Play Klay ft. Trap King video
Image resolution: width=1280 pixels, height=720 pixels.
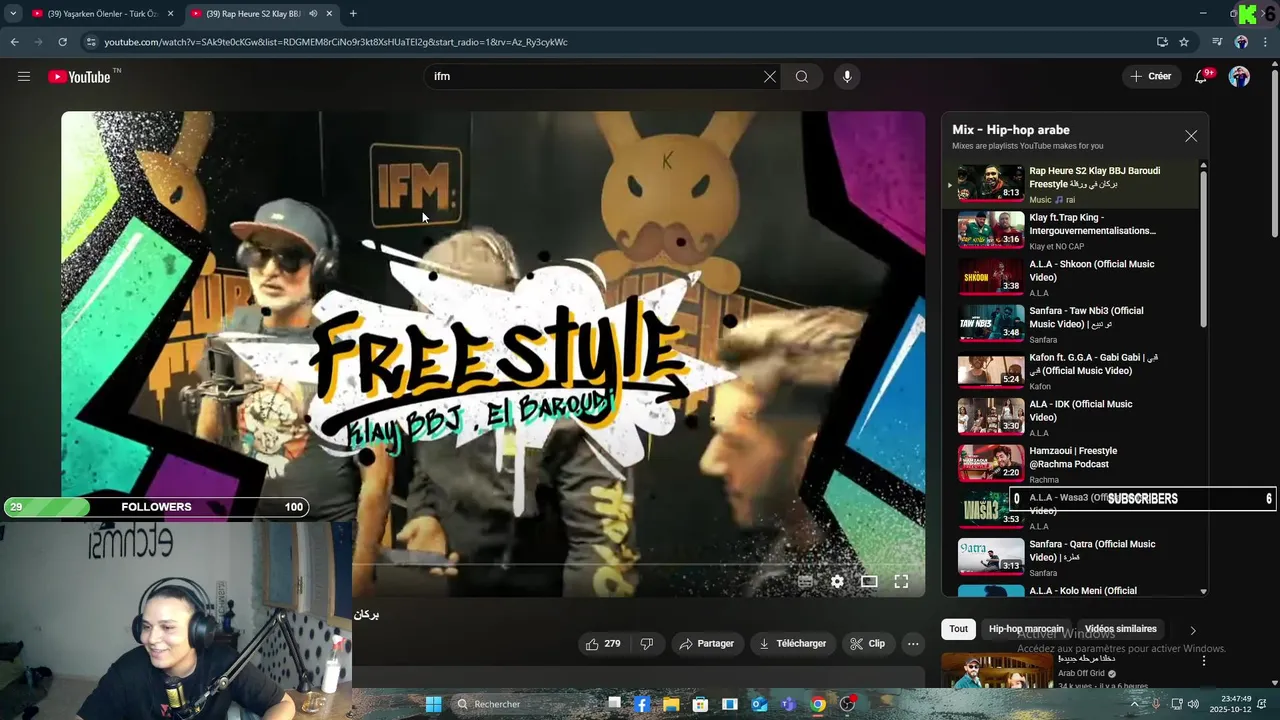pyautogui.click(x=1070, y=231)
